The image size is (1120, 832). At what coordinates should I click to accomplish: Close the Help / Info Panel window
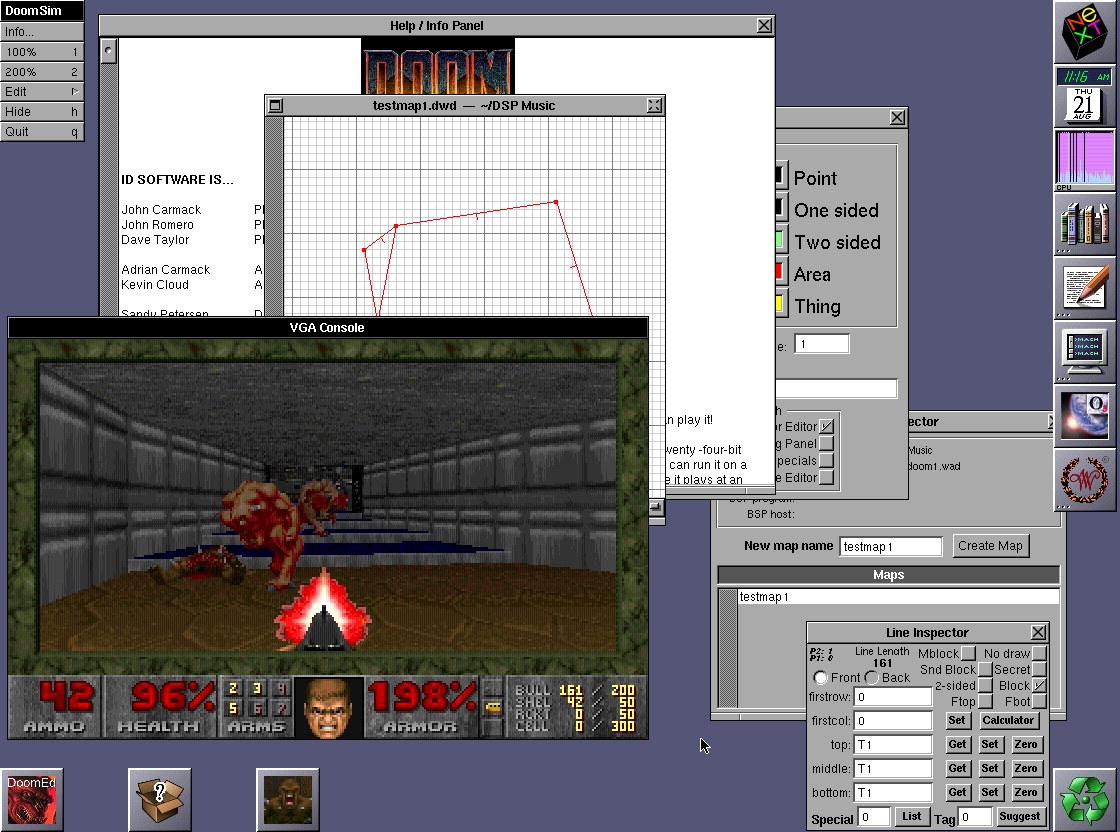click(764, 25)
